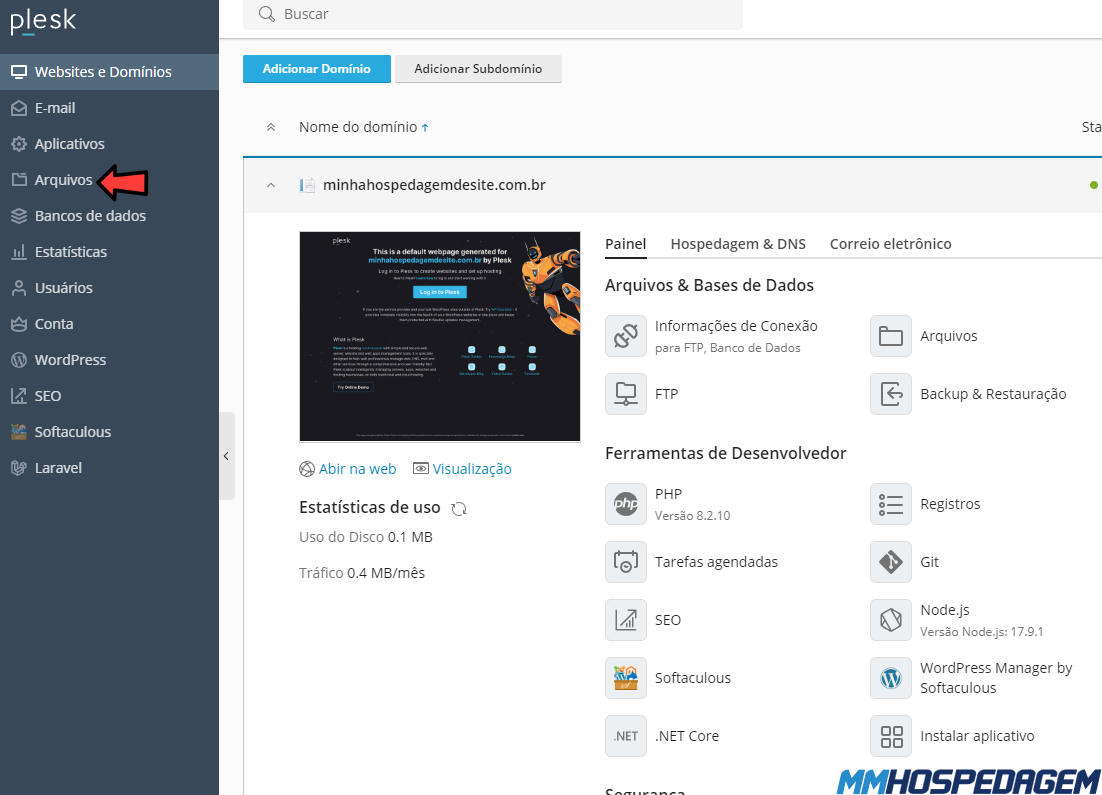The height and width of the screenshot is (795, 1102).
Task: Select the Painel tab
Action: 625,244
